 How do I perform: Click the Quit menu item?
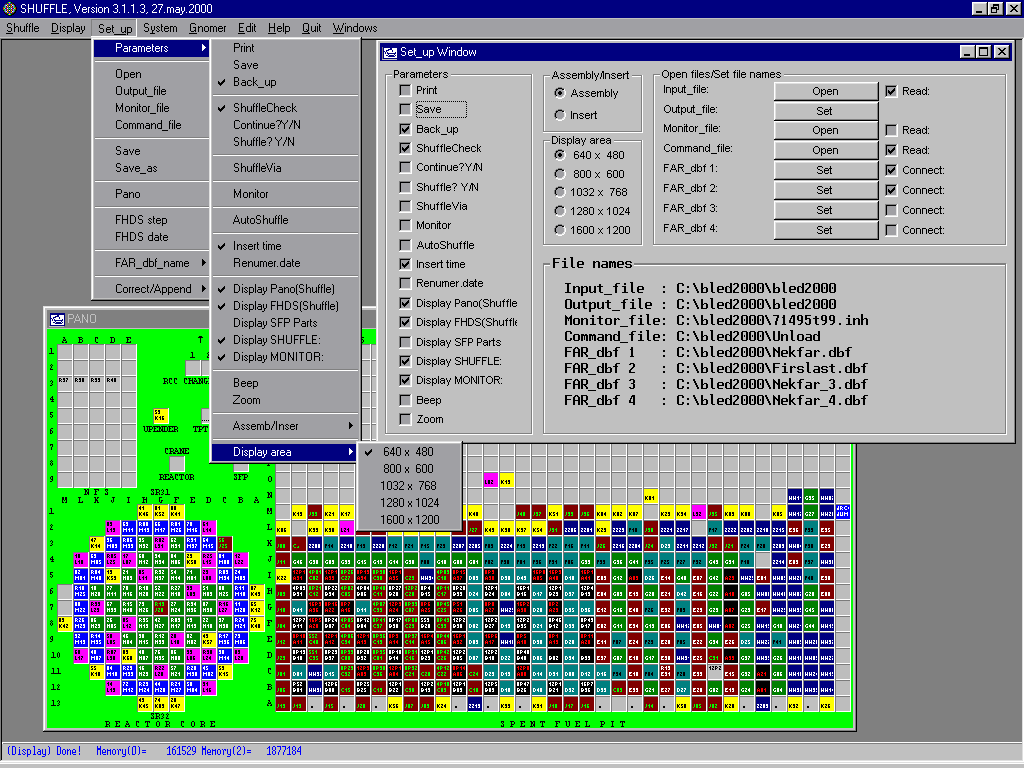311,28
